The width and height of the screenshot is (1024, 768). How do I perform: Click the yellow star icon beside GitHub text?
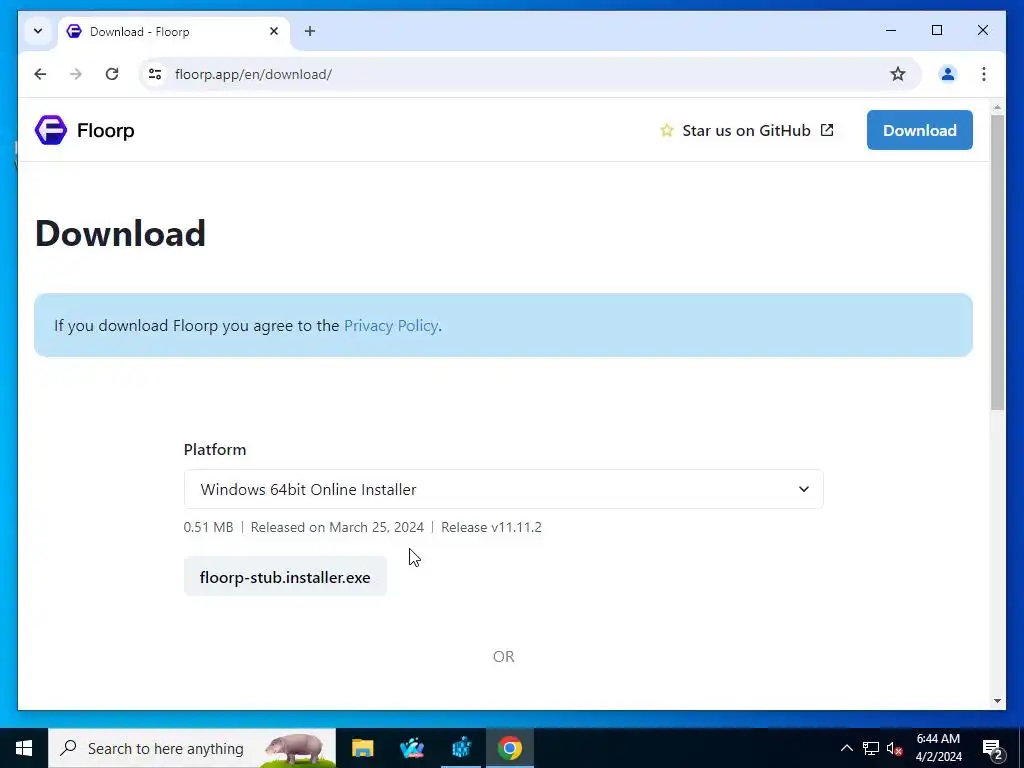(666, 131)
